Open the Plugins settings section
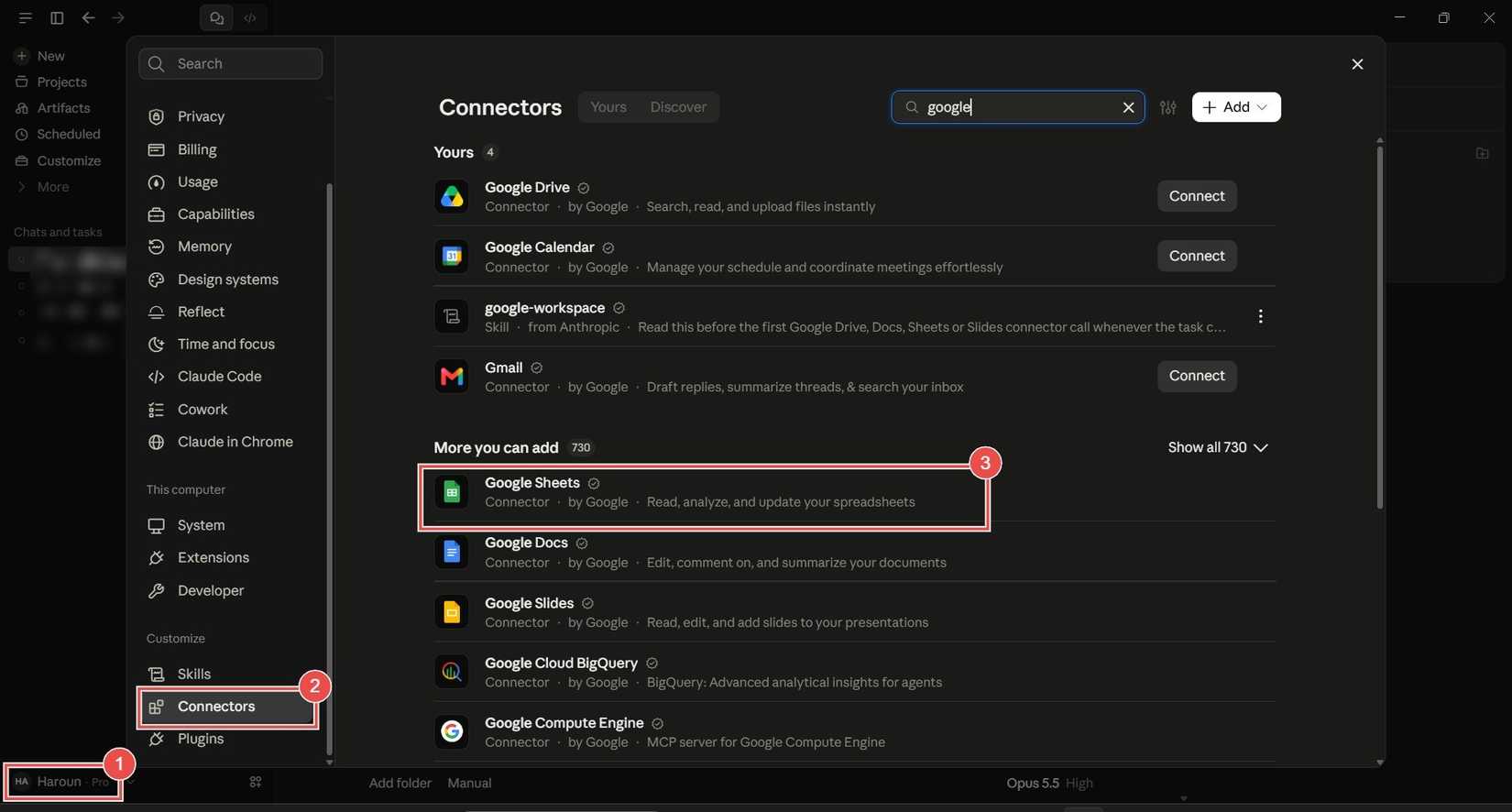 click(x=201, y=739)
